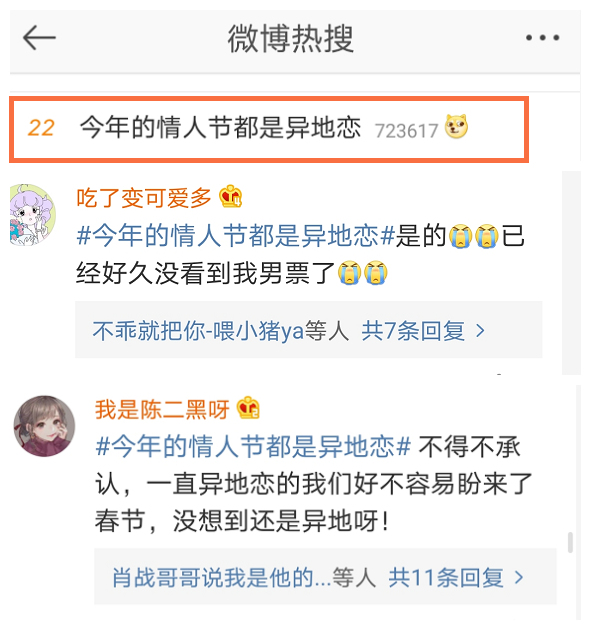Tap the crying emoji pair after 男票了

tap(362, 273)
